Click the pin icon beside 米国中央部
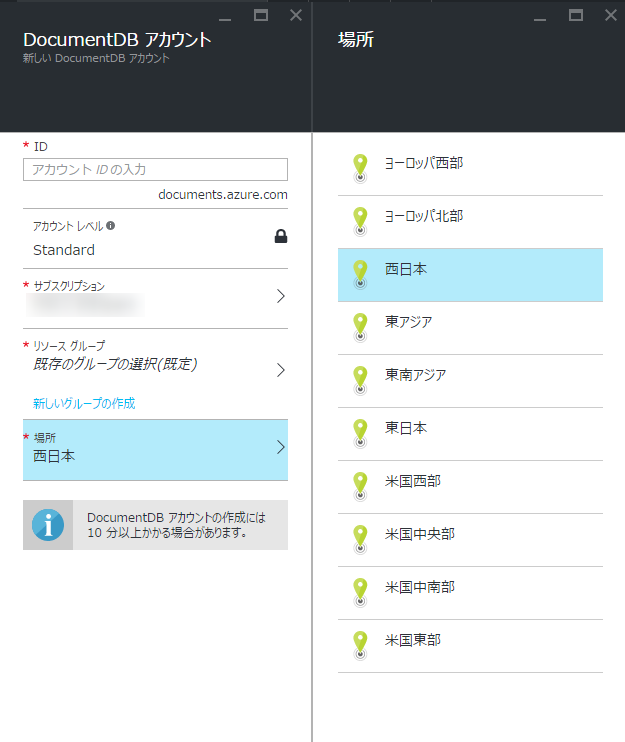The image size is (625, 742). (360, 539)
